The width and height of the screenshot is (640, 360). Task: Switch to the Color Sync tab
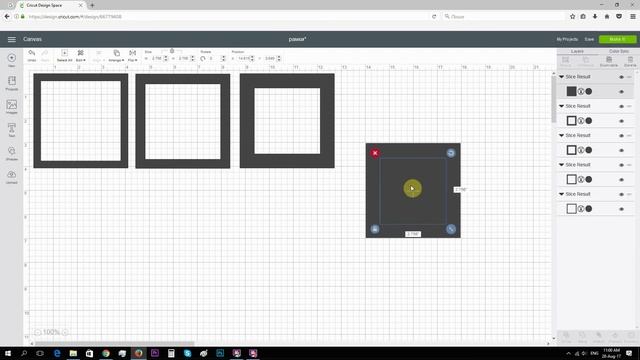pyautogui.click(x=618, y=51)
